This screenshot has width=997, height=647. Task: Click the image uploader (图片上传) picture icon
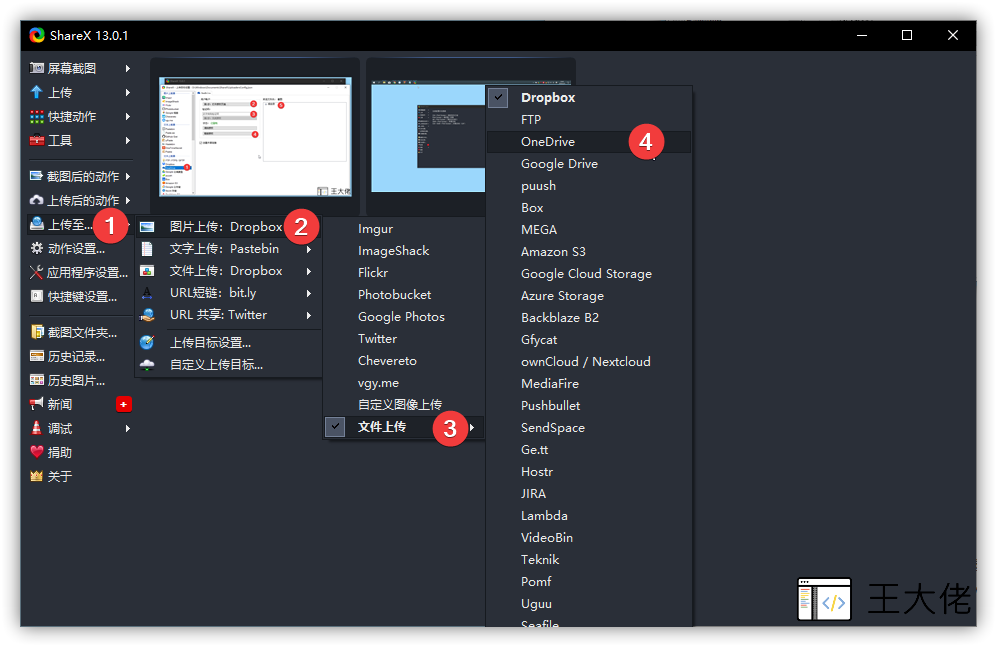coord(147,227)
